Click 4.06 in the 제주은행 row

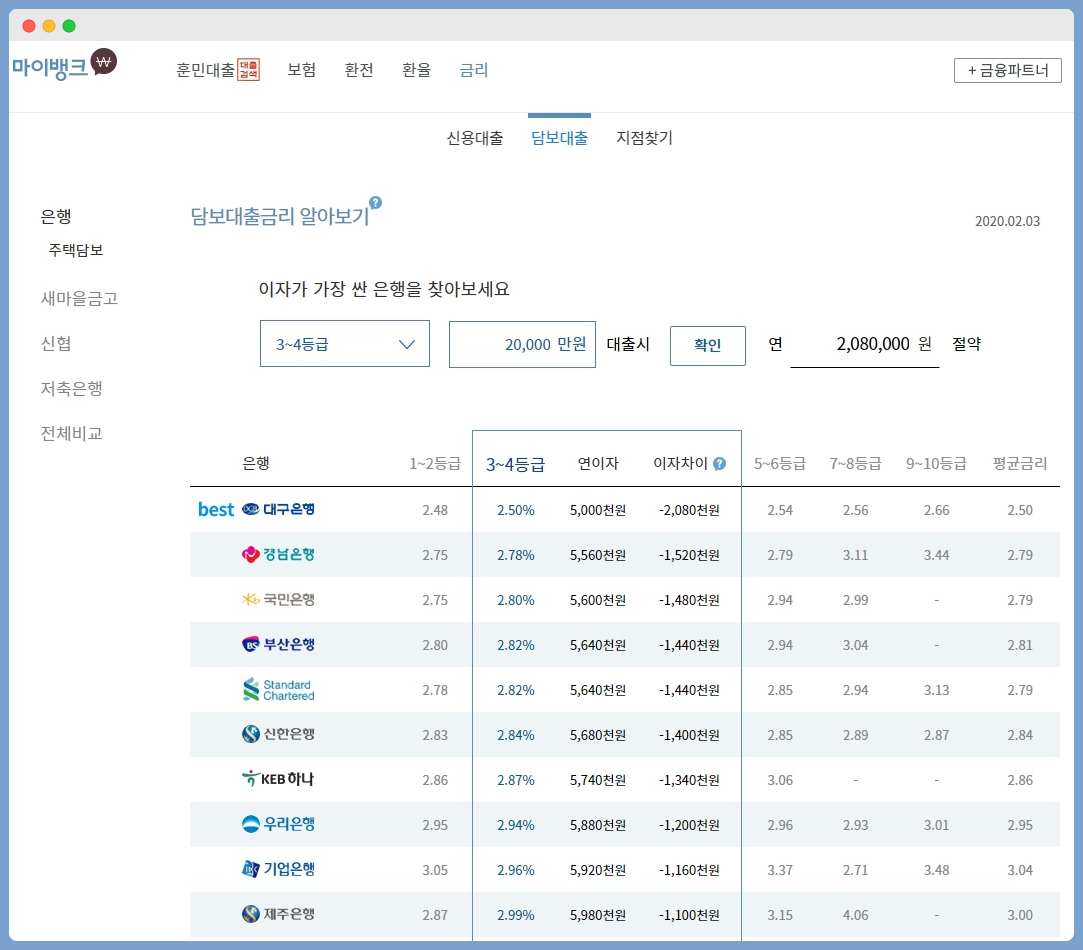855,915
